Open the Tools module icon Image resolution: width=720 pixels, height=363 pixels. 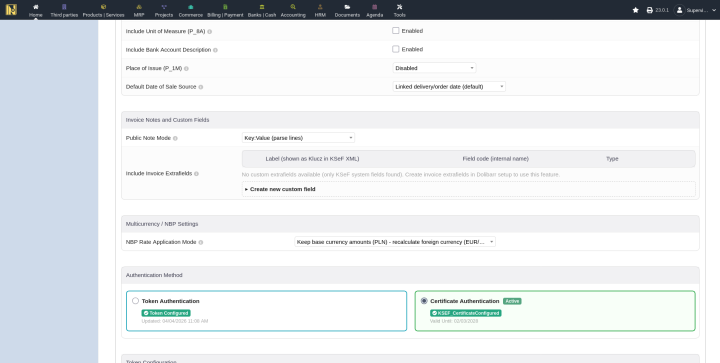coord(399,7)
